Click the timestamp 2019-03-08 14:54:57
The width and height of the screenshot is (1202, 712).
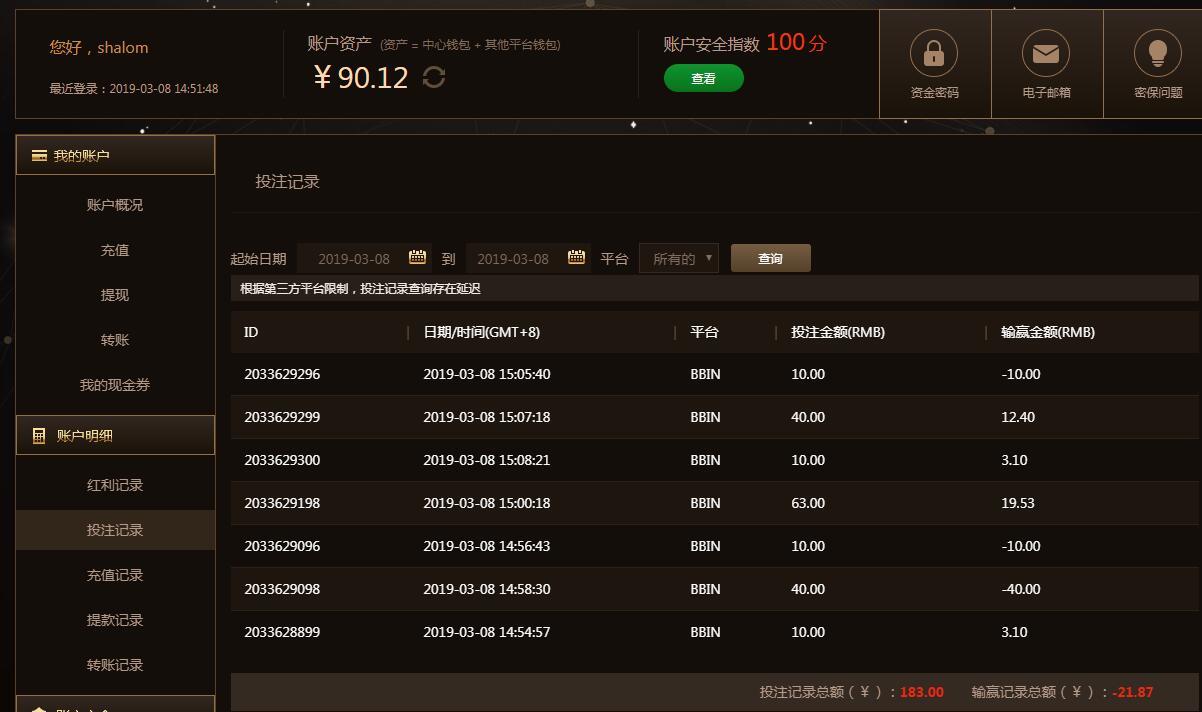487,632
